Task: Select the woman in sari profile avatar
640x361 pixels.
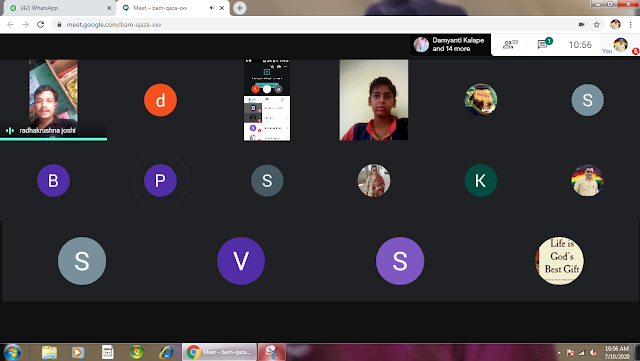Action: click(x=374, y=180)
